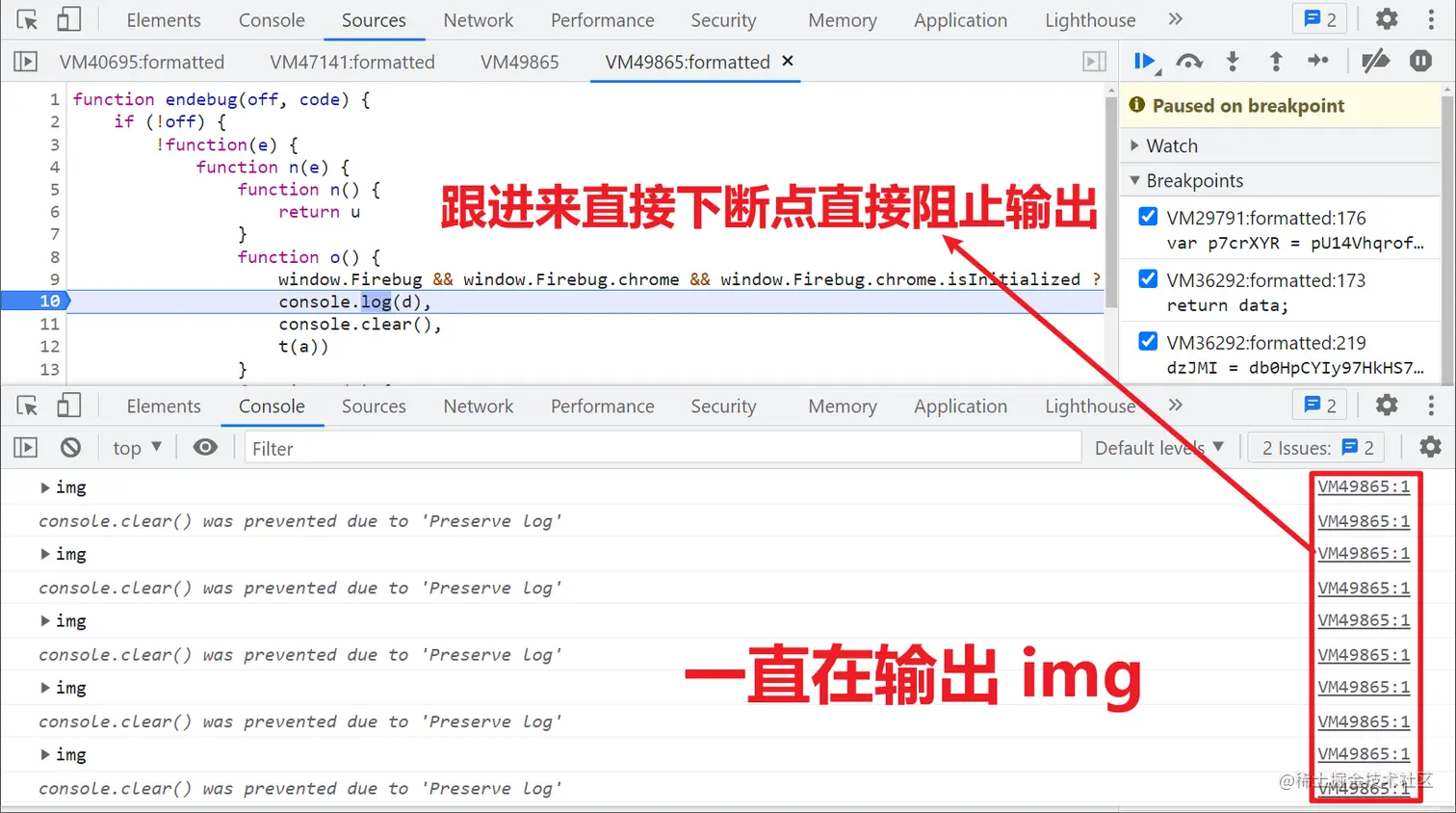Expand the first img console entry

pos(44,487)
